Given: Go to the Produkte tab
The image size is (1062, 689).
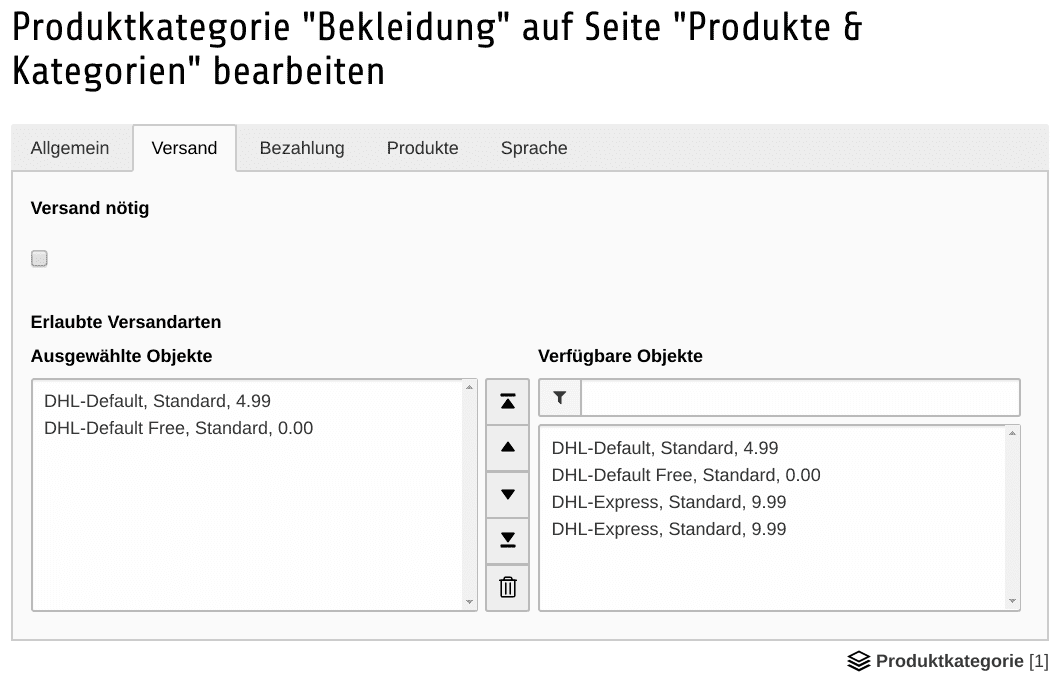Looking at the screenshot, I should click(422, 148).
